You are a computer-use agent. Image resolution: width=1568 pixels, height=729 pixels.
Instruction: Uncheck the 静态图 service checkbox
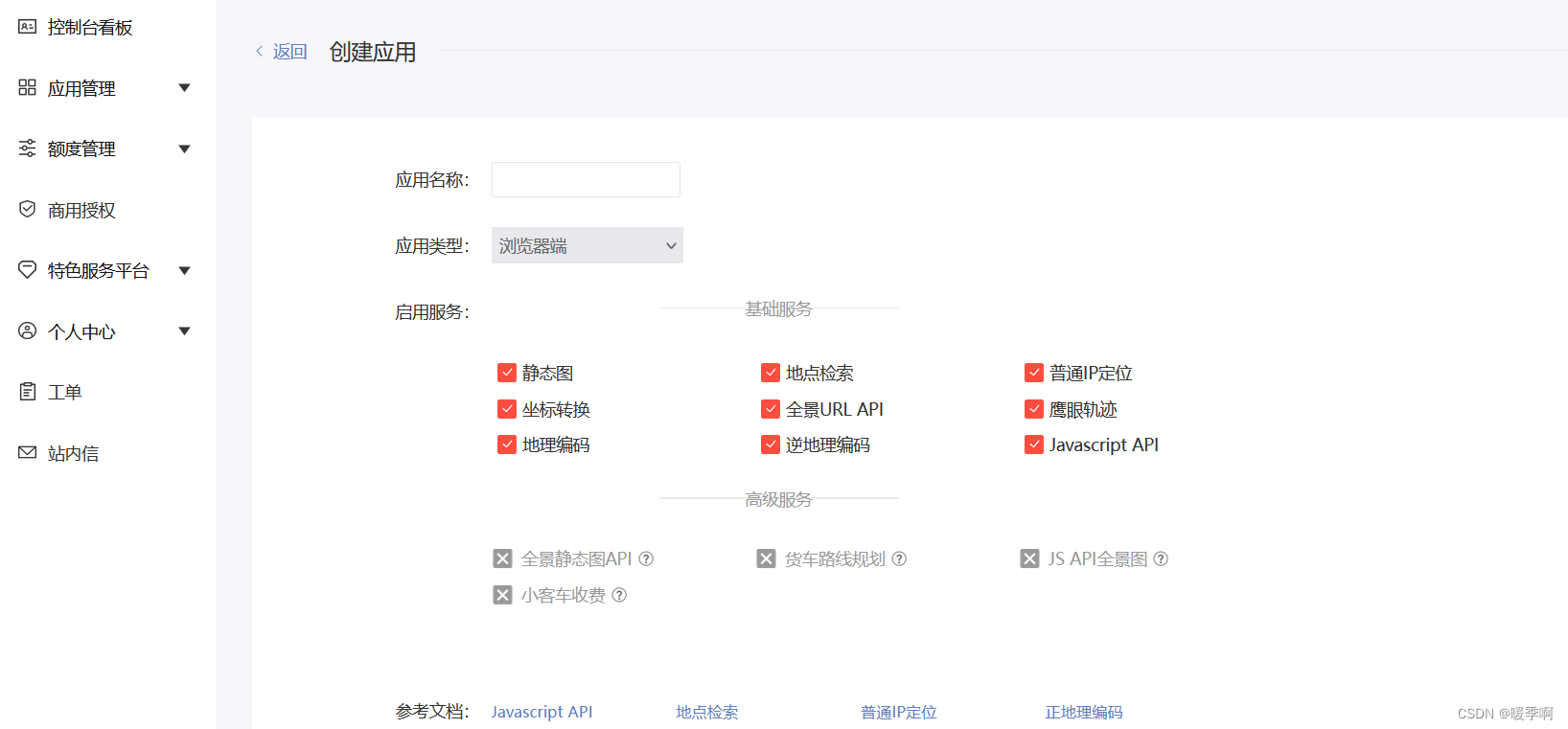pos(507,373)
